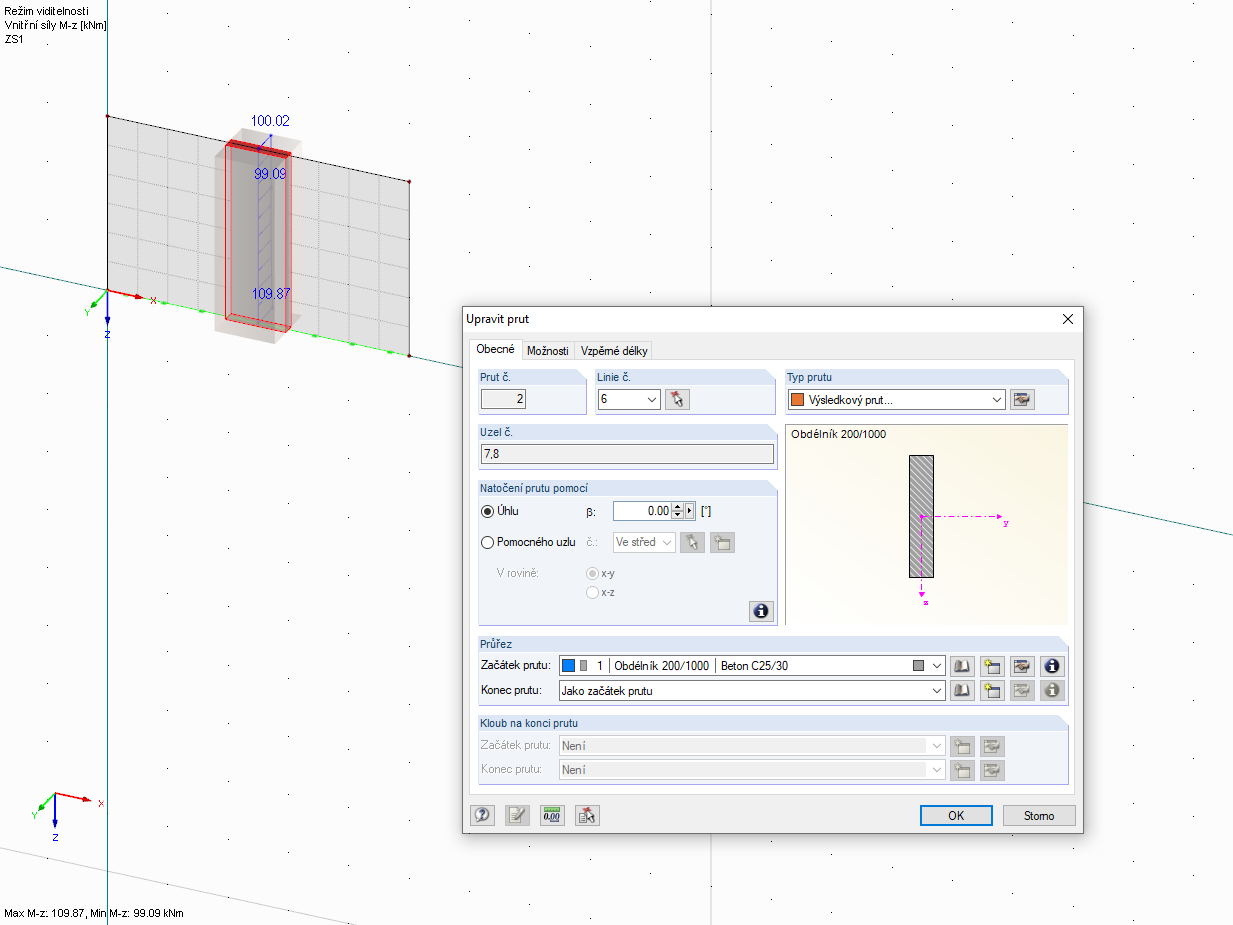Click blue cross-section color swatch
Screen dimensions: 1233x925
(568, 666)
